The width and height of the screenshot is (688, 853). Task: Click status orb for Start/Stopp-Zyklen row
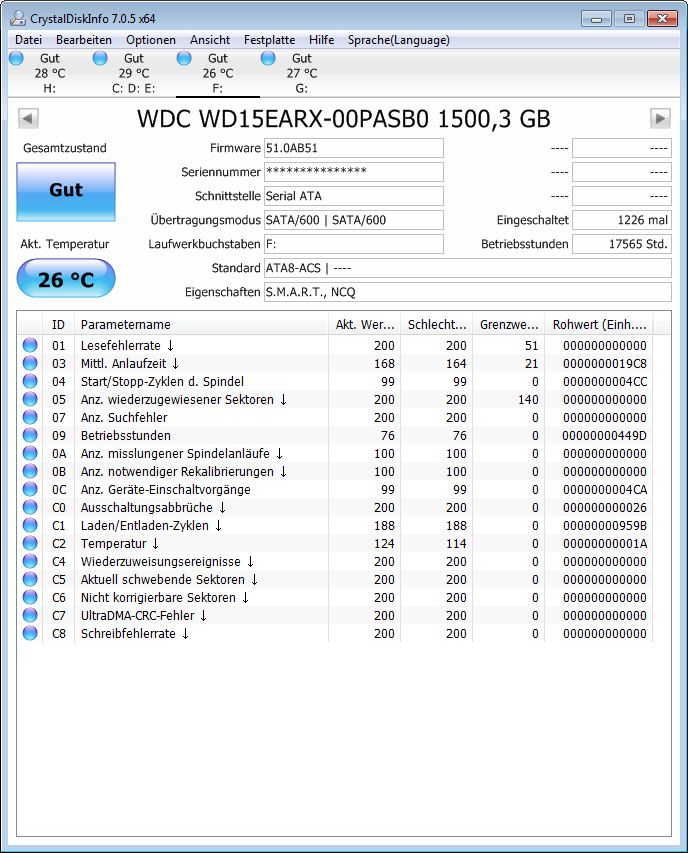[x=30, y=381]
